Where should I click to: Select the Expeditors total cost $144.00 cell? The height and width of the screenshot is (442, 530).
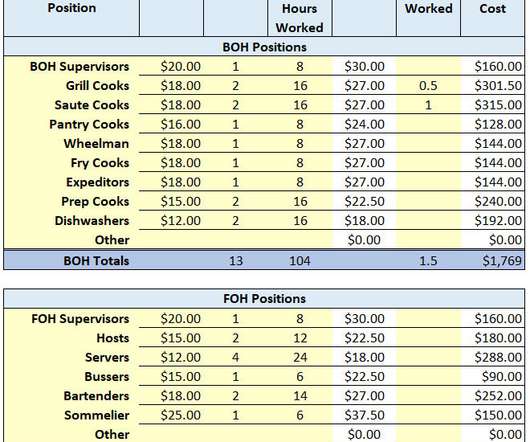tap(492, 182)
